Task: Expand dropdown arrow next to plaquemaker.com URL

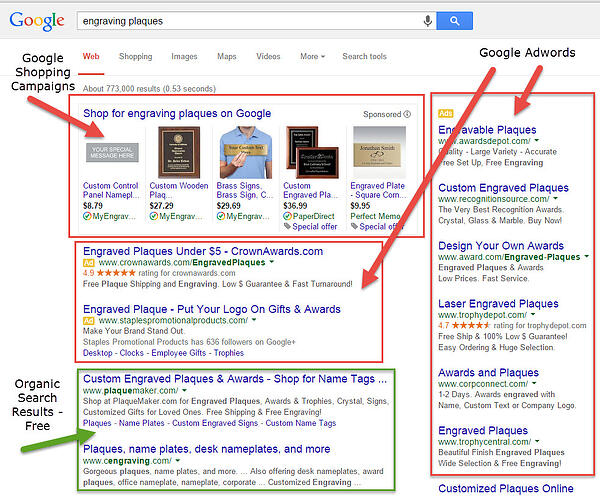Action: click(x=184, y=390)
